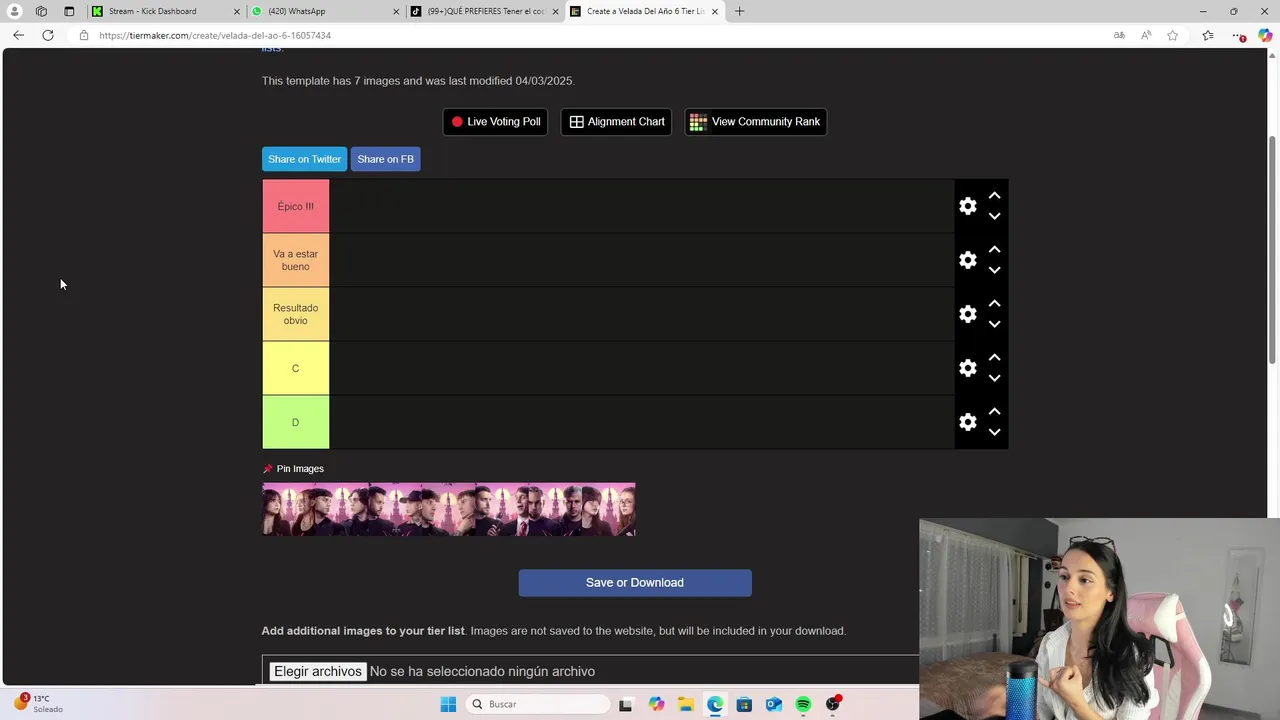The image size is (1280, 720).
Task: Reload the tiermaker page
Action: 47,35
